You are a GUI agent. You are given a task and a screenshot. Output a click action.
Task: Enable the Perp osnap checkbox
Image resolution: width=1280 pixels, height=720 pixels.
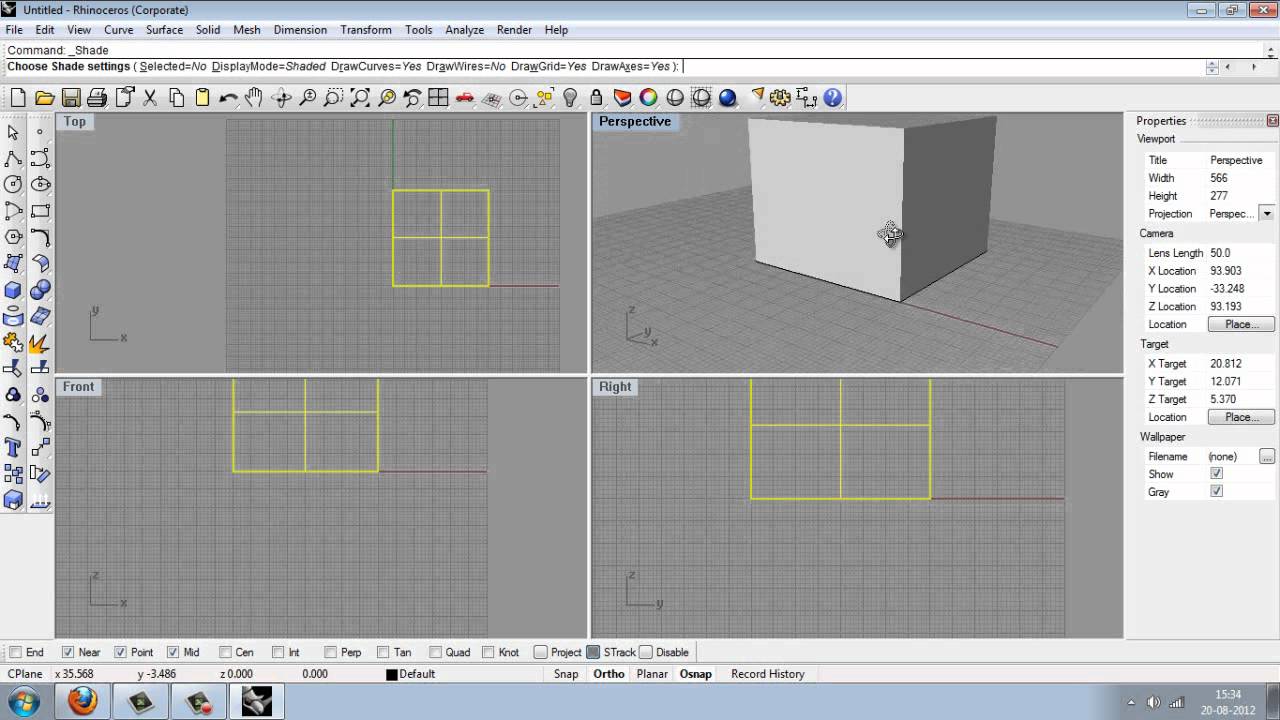(x=330, y=652)
